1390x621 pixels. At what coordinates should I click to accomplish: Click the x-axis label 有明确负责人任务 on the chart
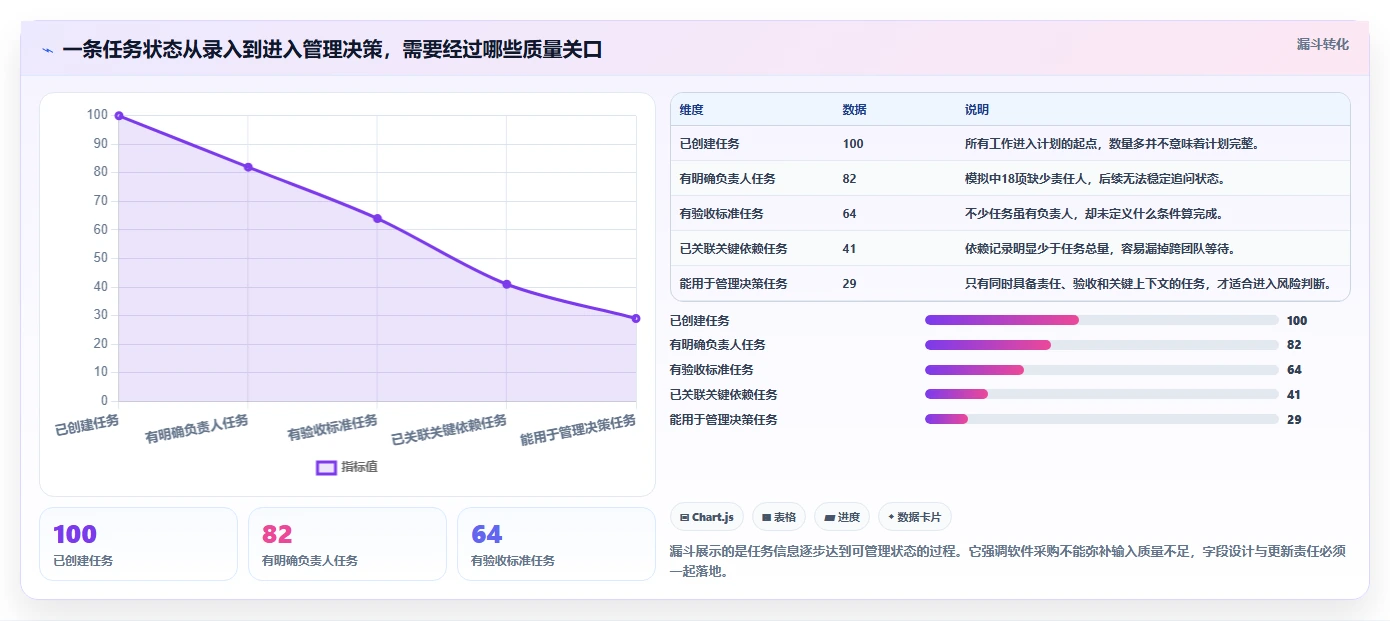(197, 428)
